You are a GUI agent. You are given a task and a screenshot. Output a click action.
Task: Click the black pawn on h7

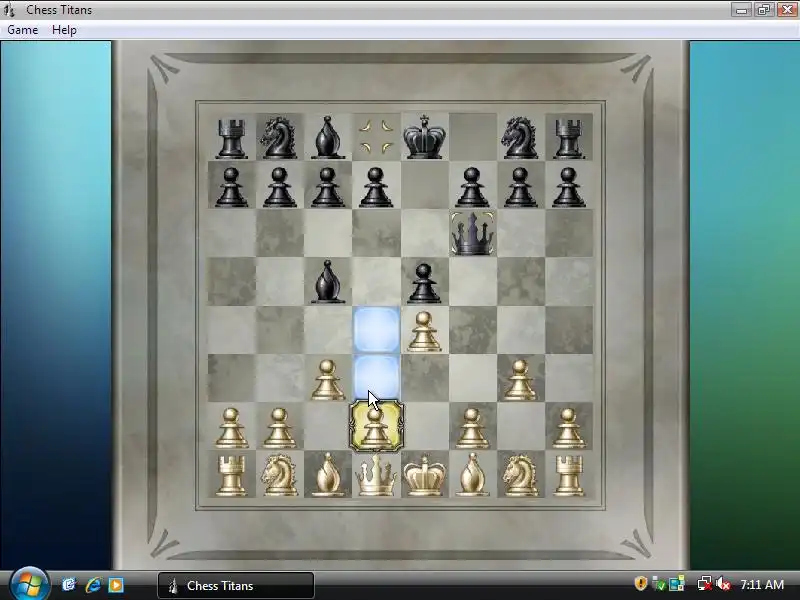[x=568, y=187]
